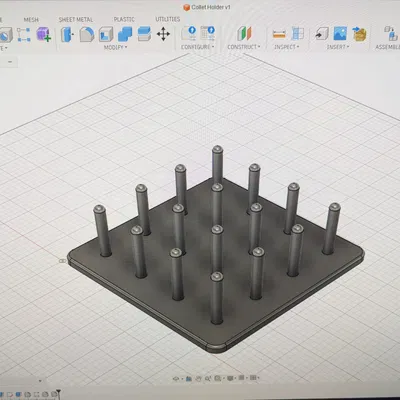Choose the Shell tool icon
The width and height of the screenshot is (400, 400).
(106, 34)
